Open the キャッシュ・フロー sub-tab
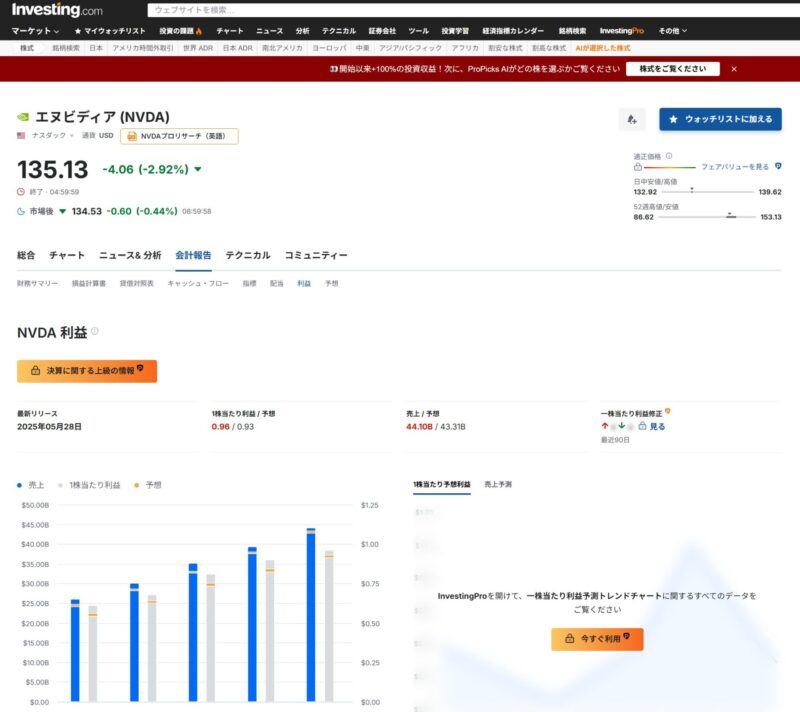This screenshot has width=800, height=712. [x=198, y=284]
